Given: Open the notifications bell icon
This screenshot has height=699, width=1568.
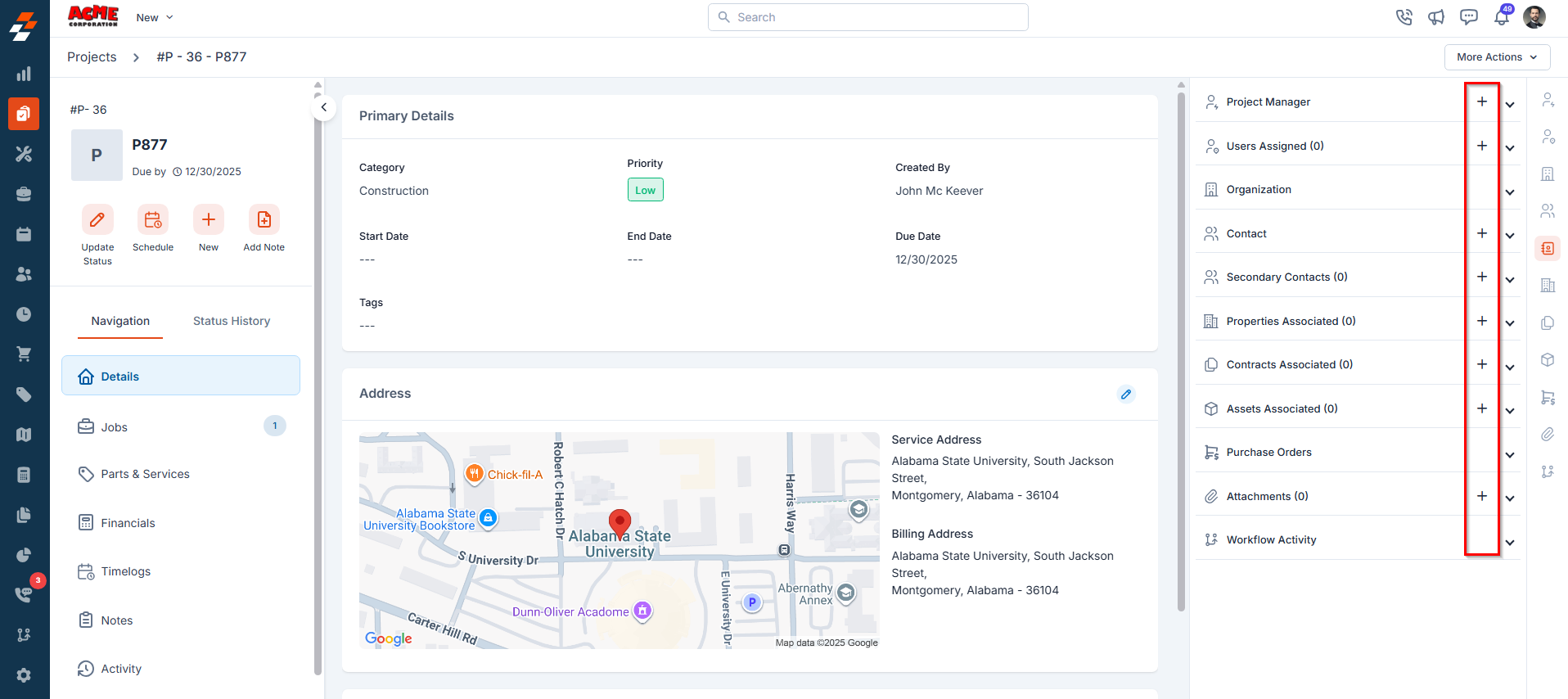Looking at the screenshot, I should 1501,17.
